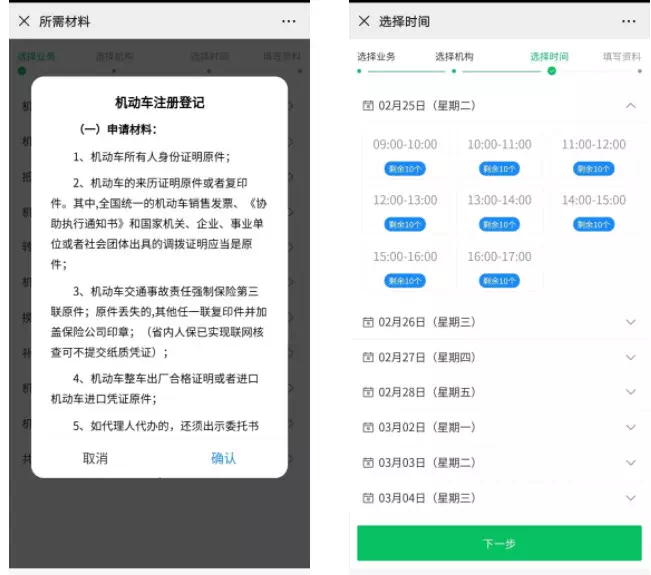Click the calendar icon beside 02月27日
The height and width of the screenshot is (575, 651).
pos(367,357)
